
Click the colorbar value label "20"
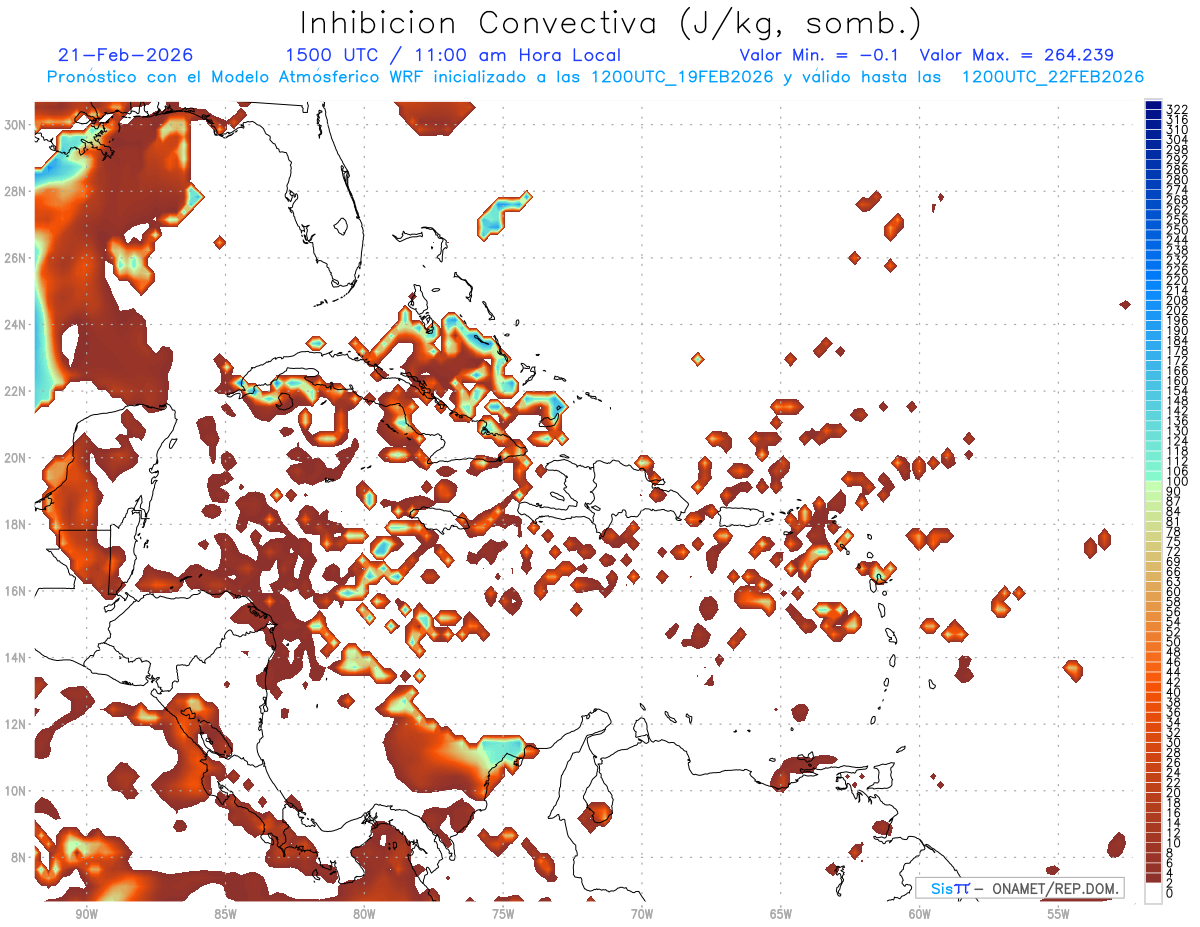click(x=1174, y=793)
